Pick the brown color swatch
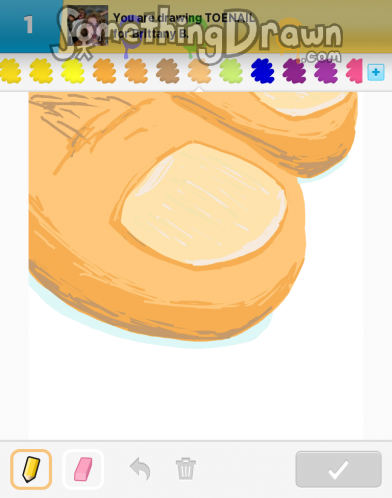The width and height of the screenshot is (392, 498). pyautogui.click(x=168, y=71)
